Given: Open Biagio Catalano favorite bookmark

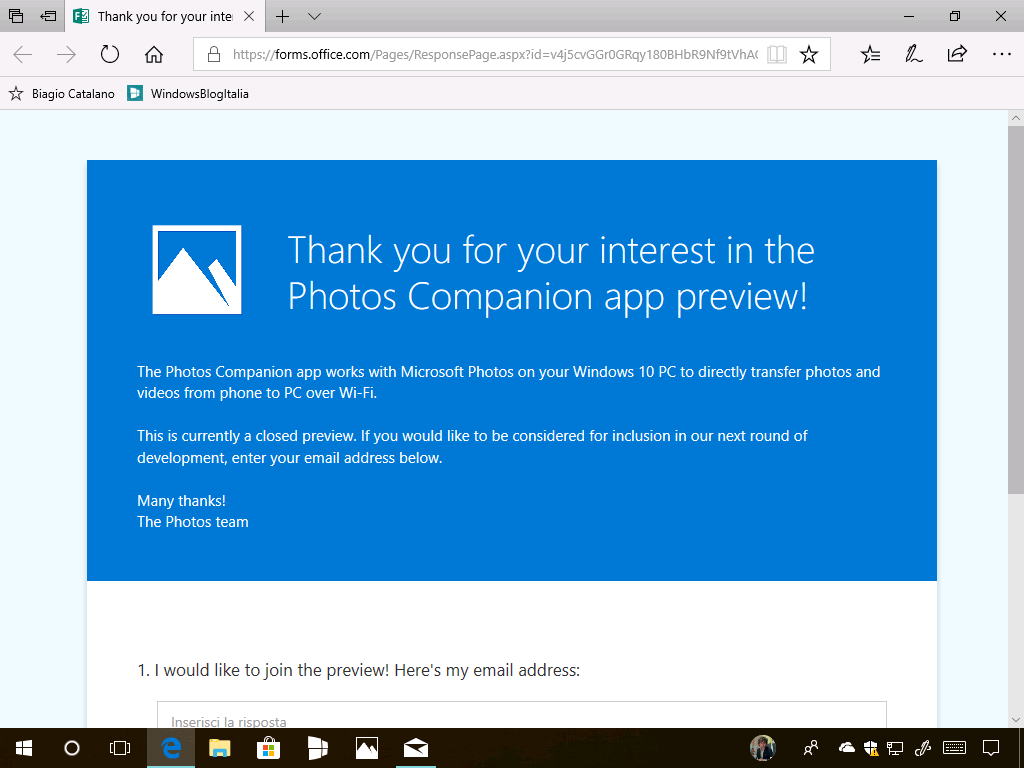Looking at the screenshot, I should [61, 93].
